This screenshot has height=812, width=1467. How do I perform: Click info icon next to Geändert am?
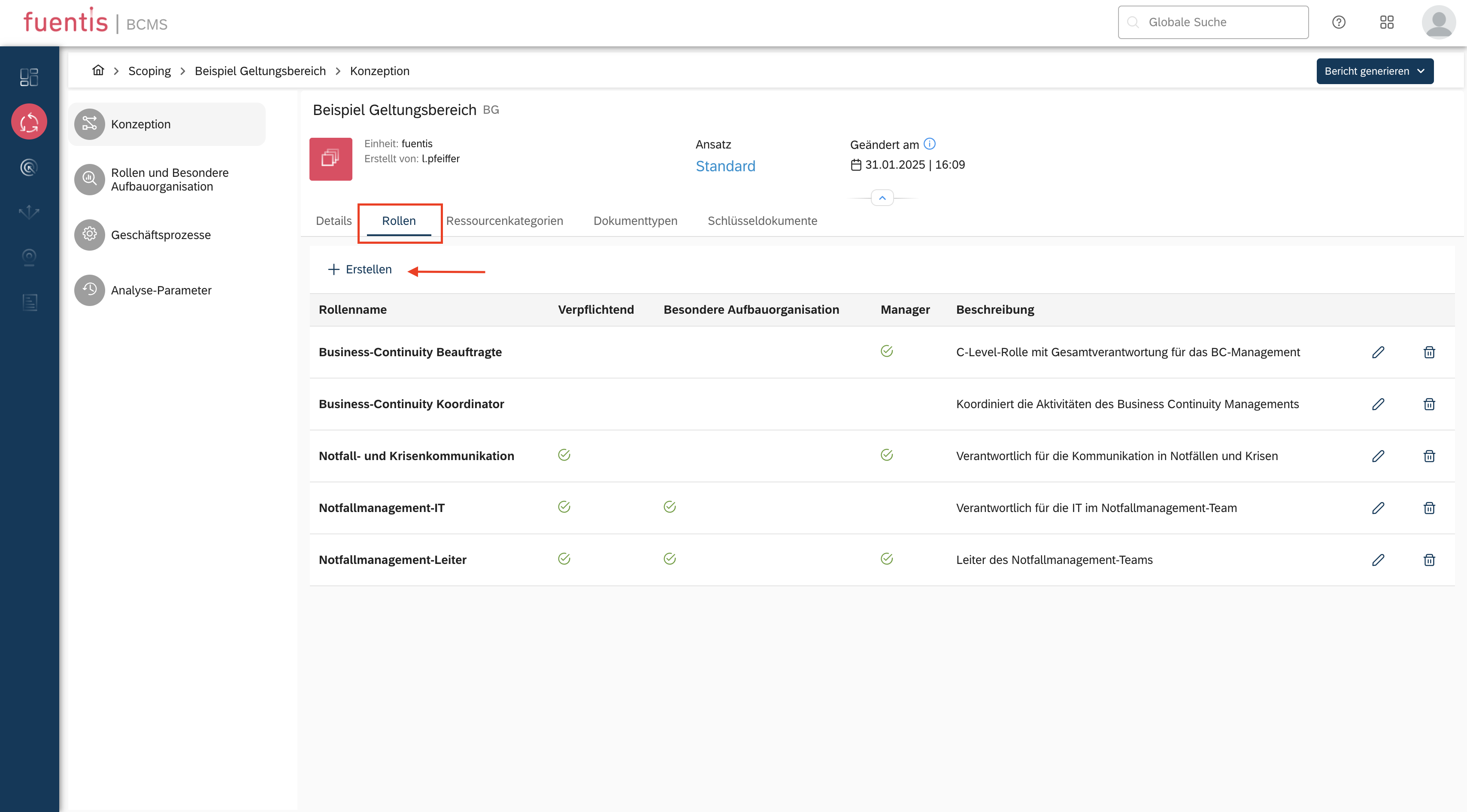coord(929,144)
